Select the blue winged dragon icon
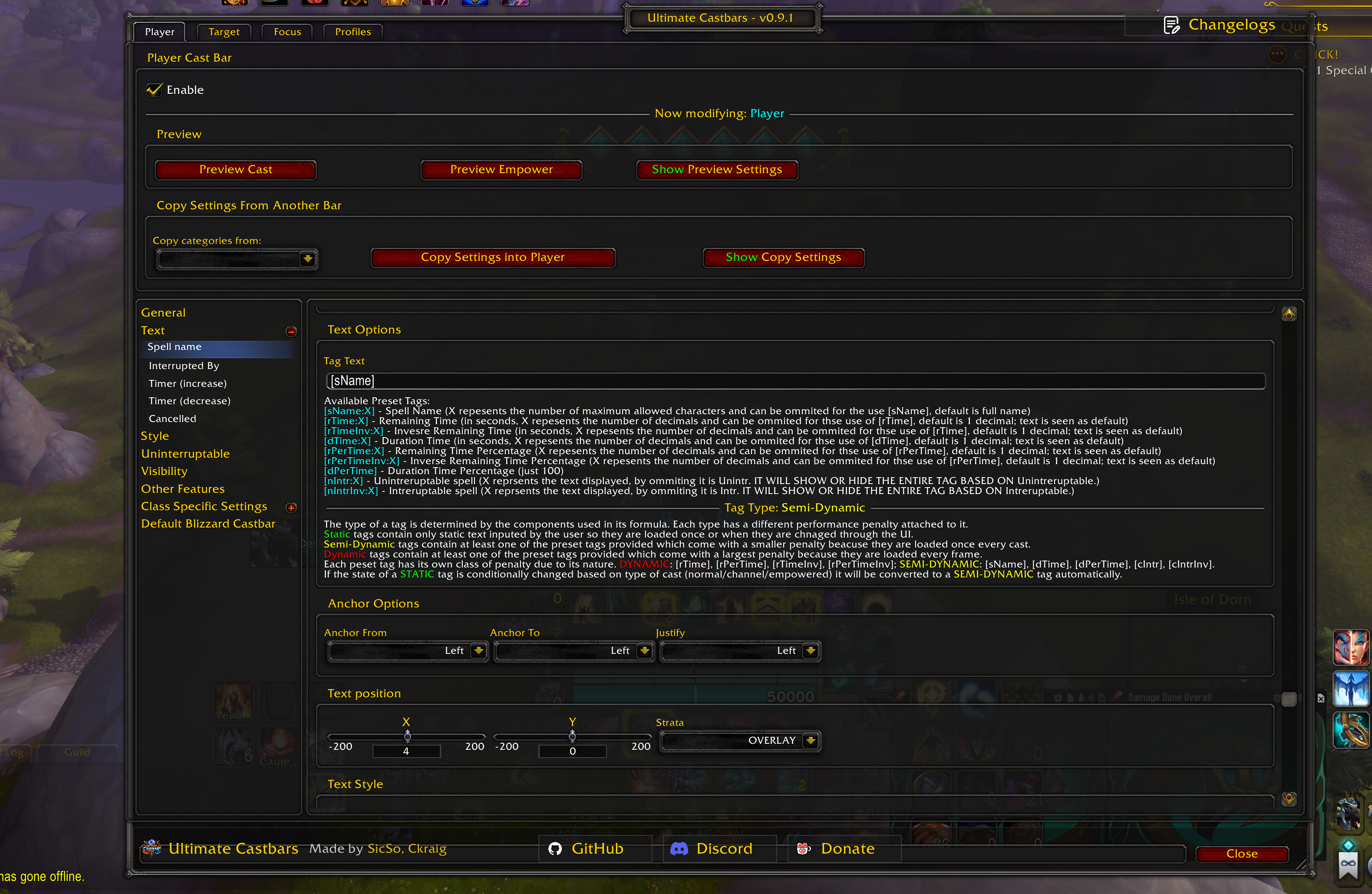1372x894 pixels. pyautogui.click(x=1351, y=689)
